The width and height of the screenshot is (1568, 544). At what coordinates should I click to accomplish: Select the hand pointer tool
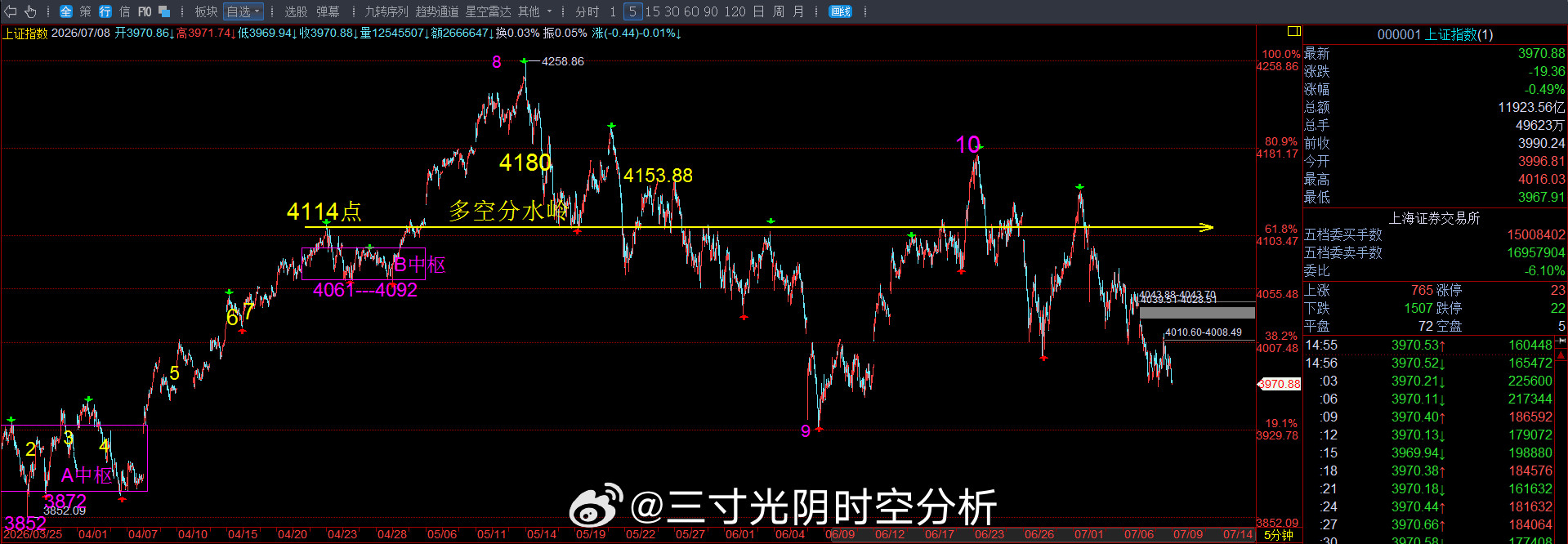pos(30,11)
